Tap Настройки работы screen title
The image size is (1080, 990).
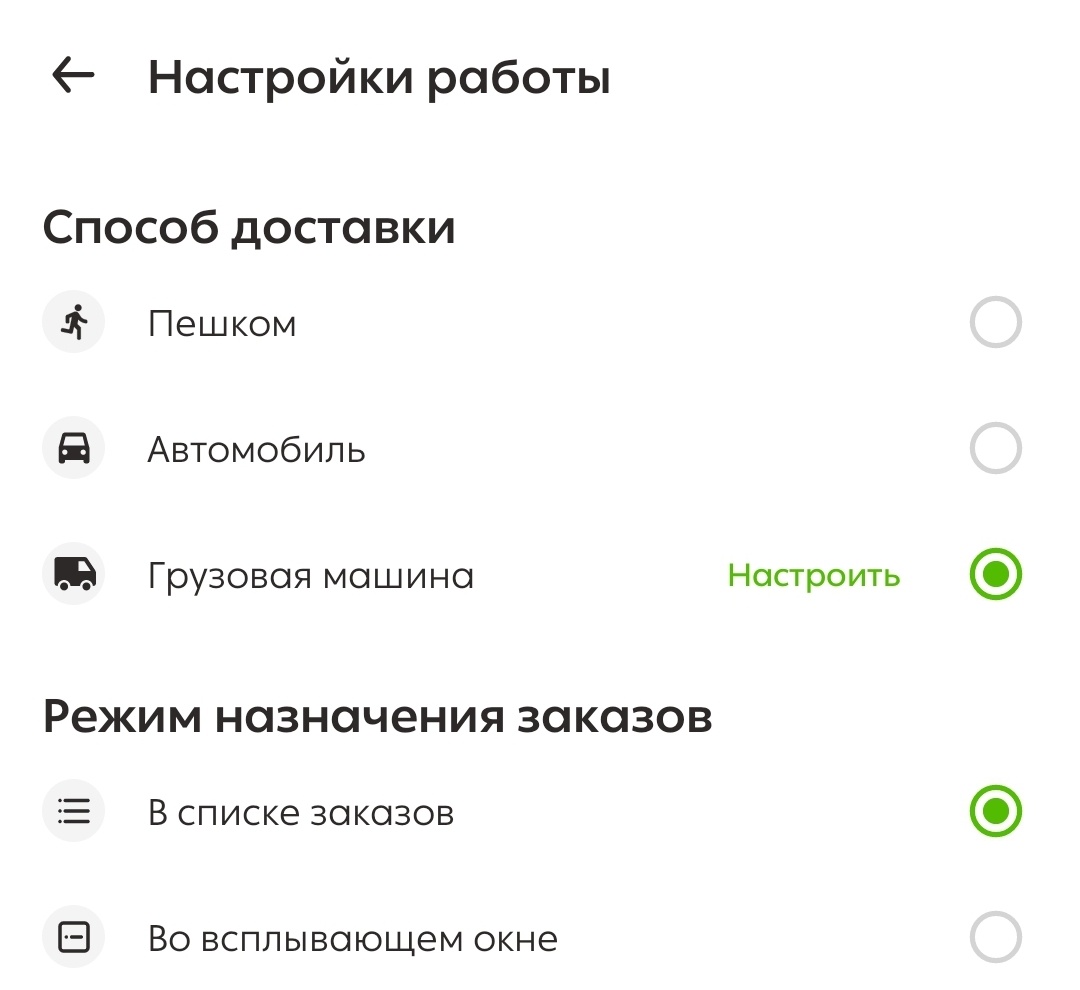click(x=380, y=75)
